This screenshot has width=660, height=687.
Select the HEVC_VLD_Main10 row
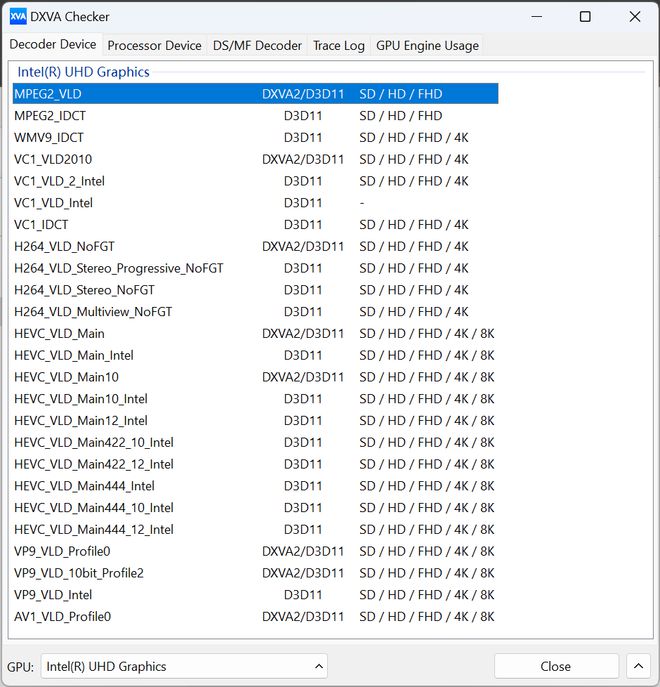(255, 377)
